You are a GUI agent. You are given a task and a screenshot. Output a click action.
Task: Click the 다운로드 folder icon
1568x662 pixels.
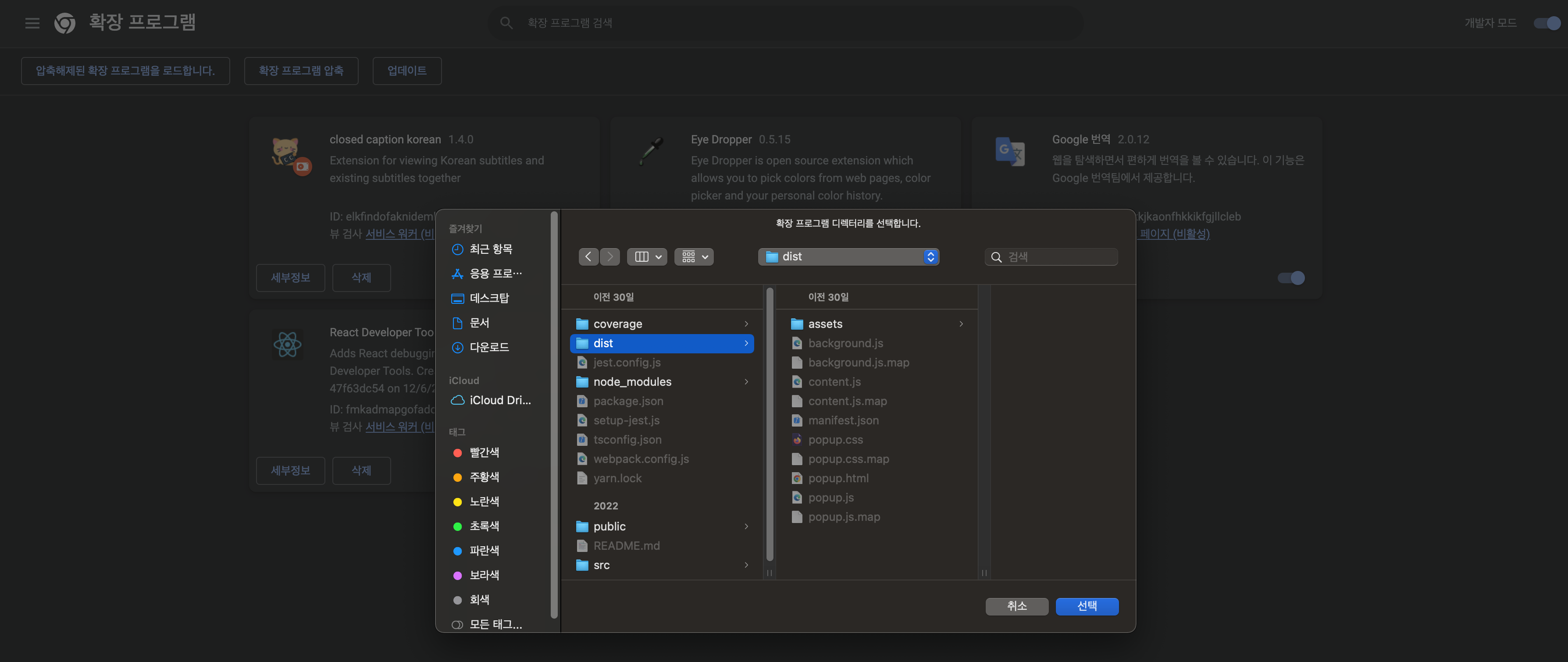[458, 346]
